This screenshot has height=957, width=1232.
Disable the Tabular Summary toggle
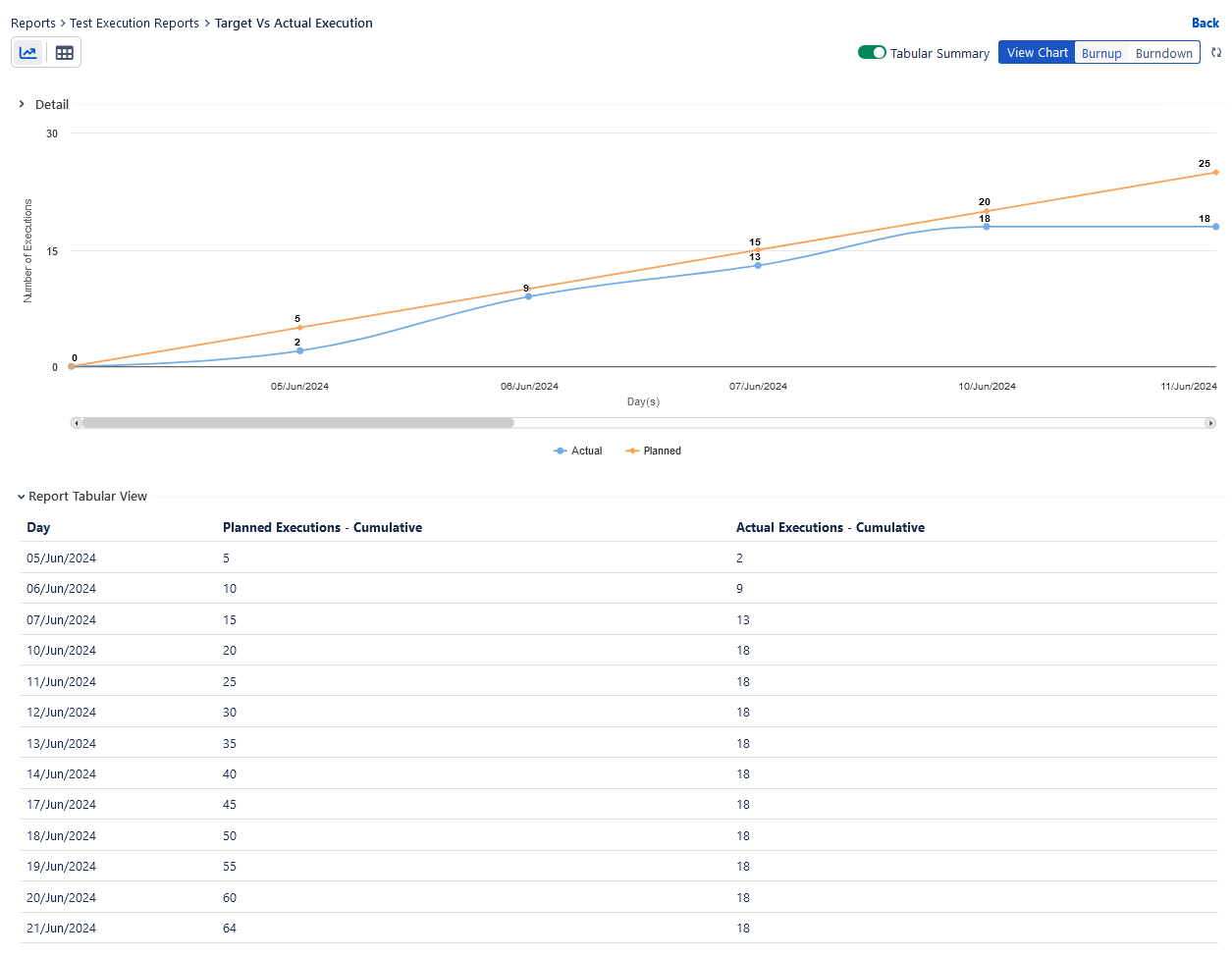(x=872, y=53)
